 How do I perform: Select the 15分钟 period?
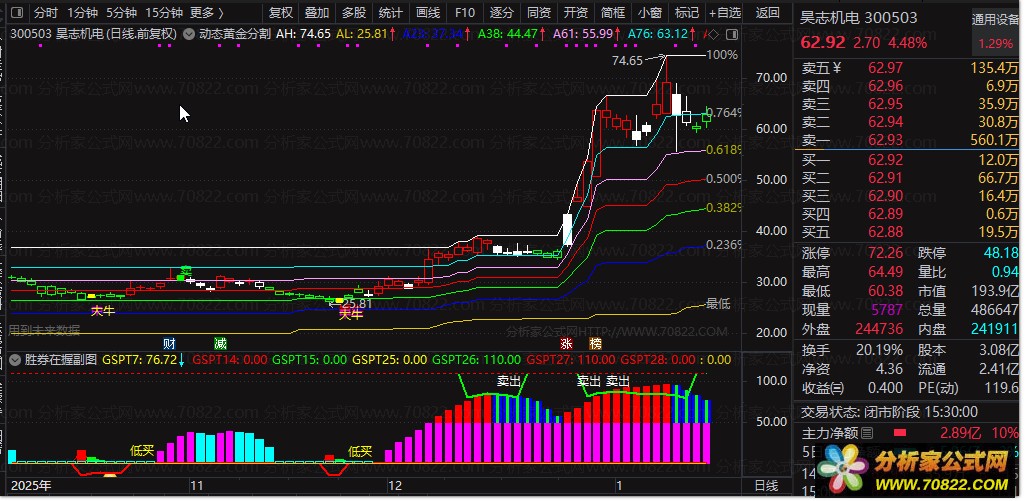click(163, 12)
